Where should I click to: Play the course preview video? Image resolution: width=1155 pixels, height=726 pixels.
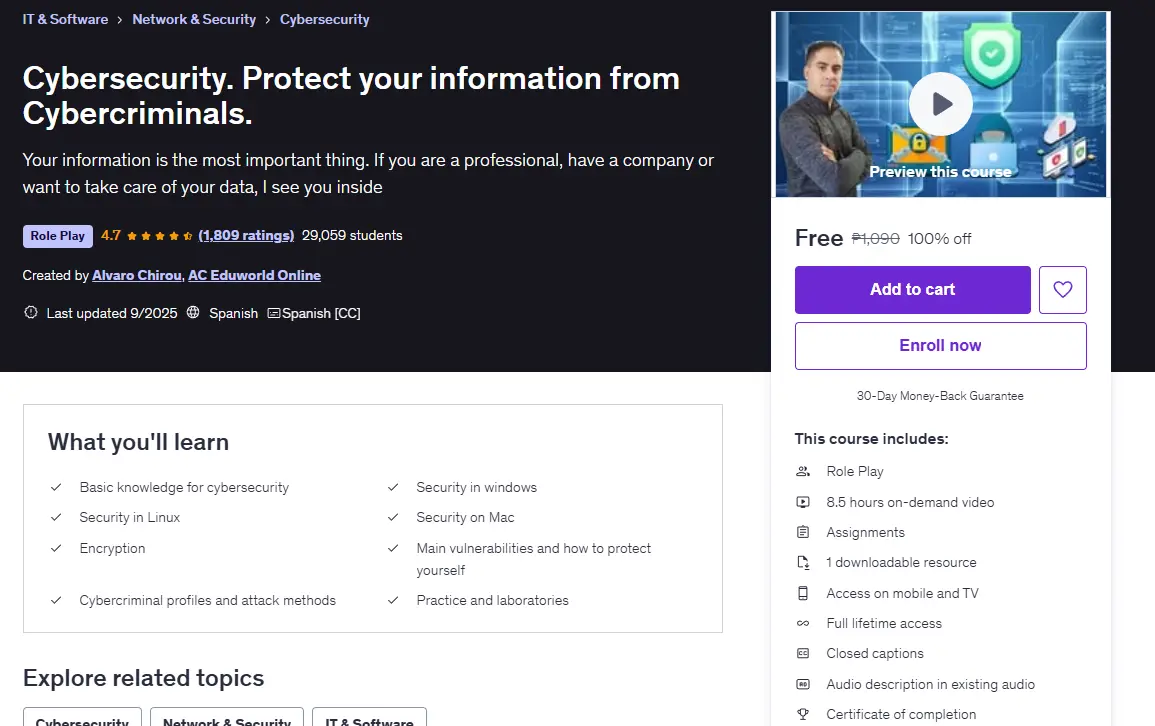940,104
